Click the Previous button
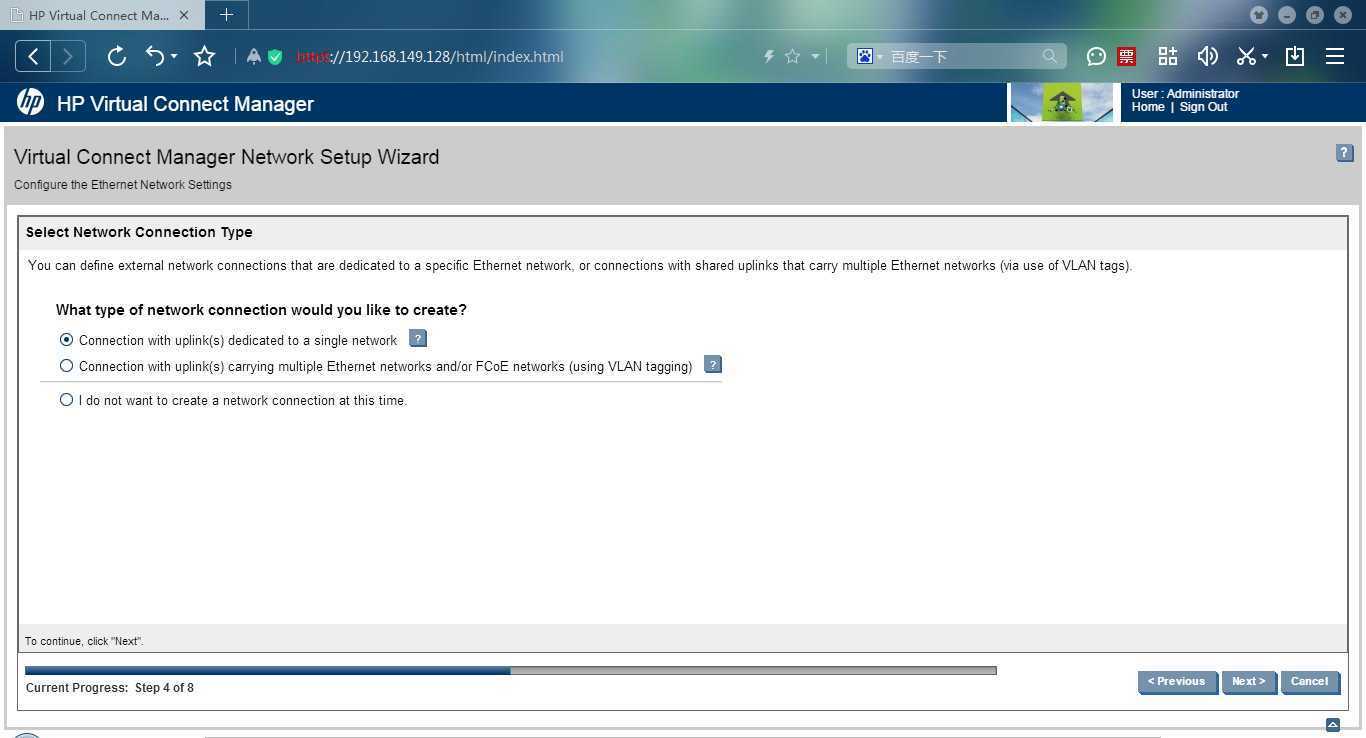The image size is (1366, 738). coord(1177,682)
